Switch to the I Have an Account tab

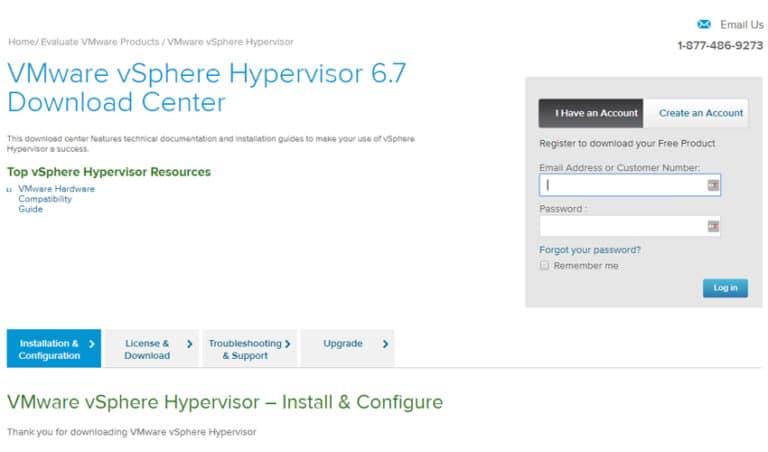[591, 113]
